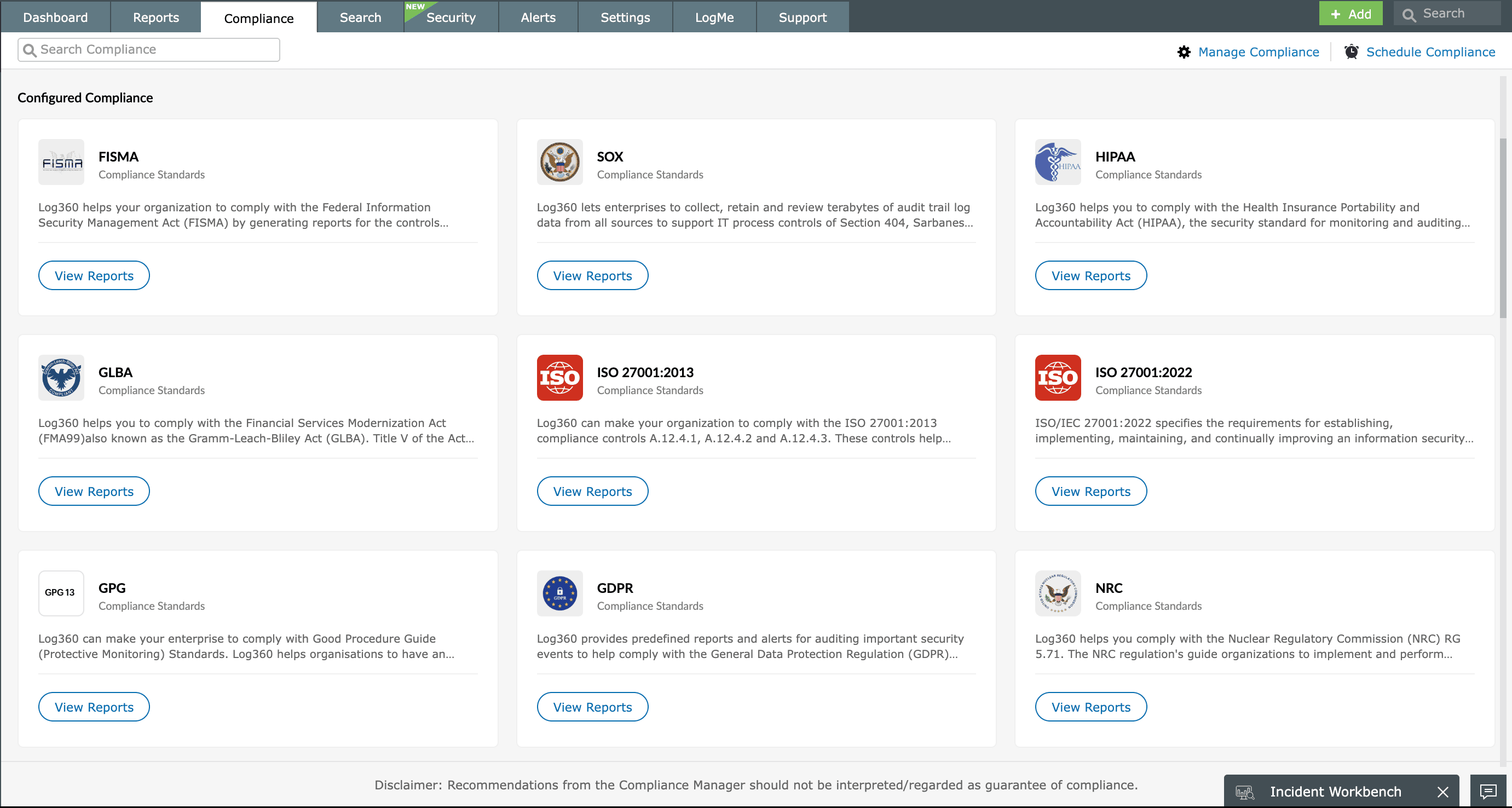Image resolution: width=1512 pixels, height=808 pixels.
Task: Click the Schedule Compliance alarm clock icon
Action: 1351,51
